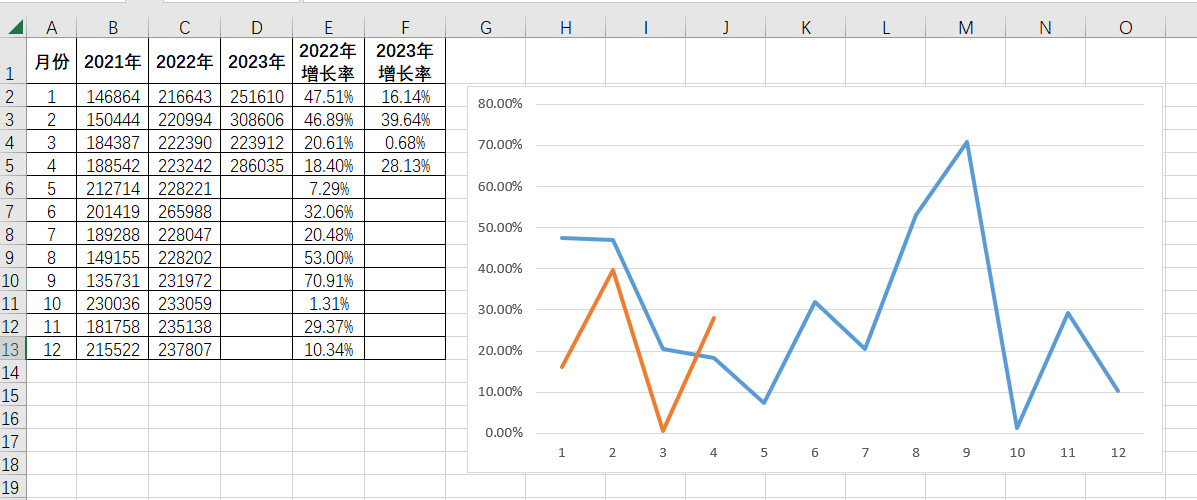Click the blue line peak at month 9

966,142
